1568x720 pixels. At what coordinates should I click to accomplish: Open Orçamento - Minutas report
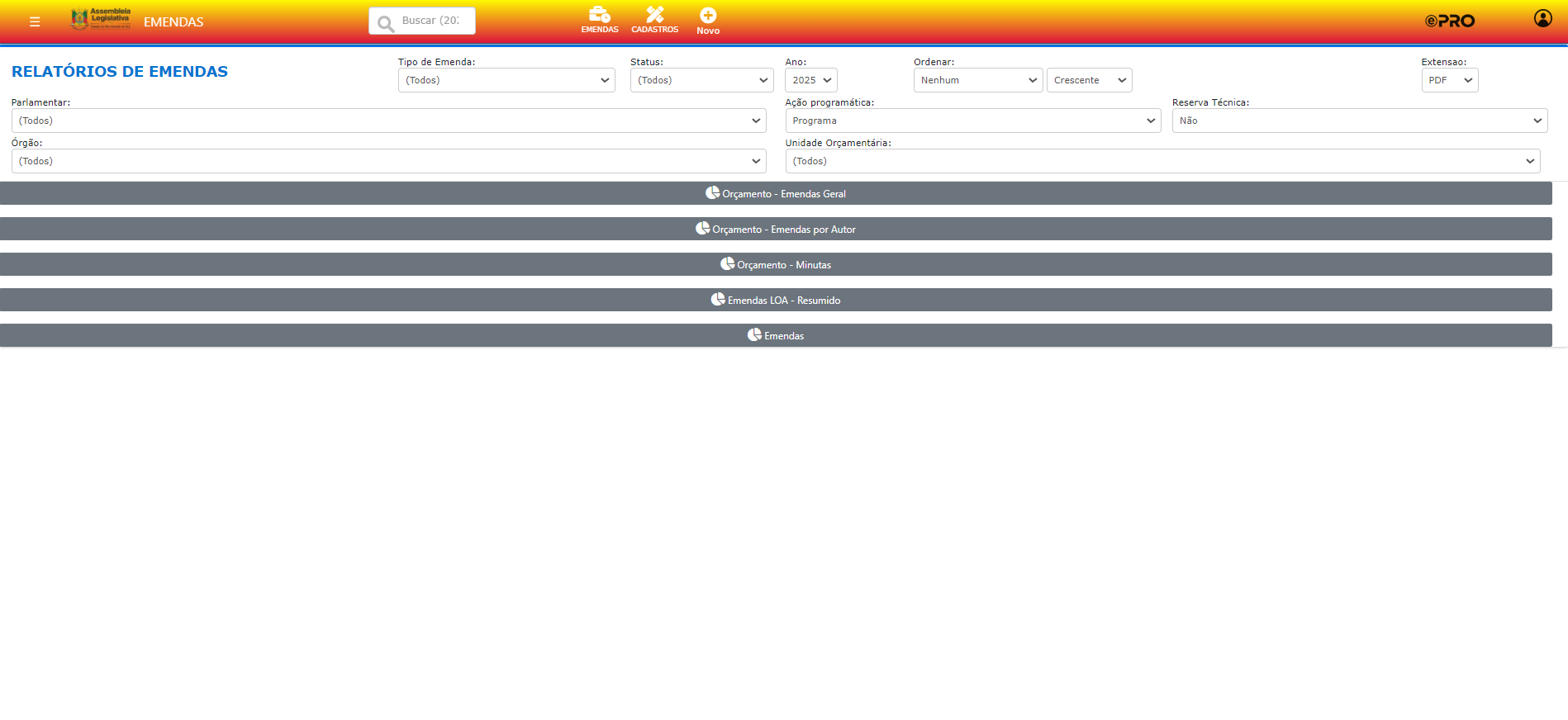click(x=776, y=264)
